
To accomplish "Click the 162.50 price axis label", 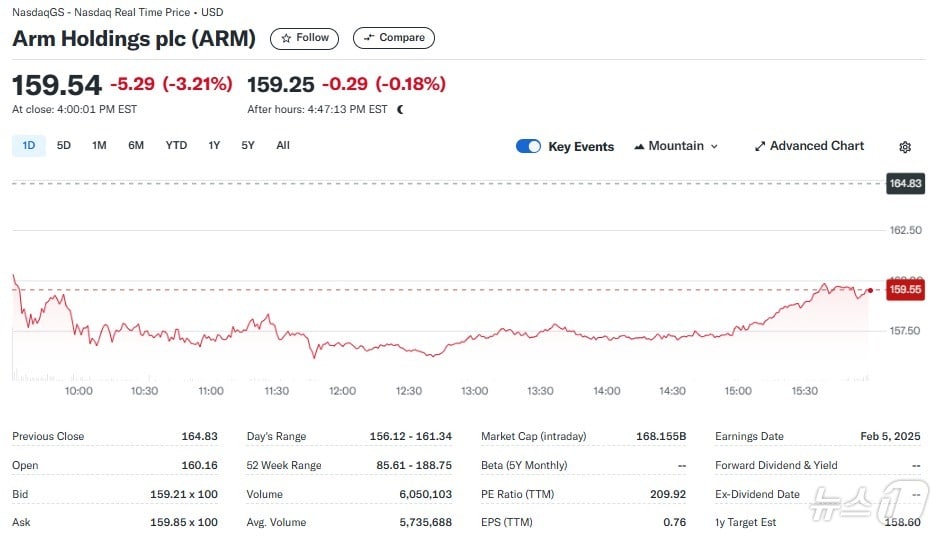I will [905, 230].
